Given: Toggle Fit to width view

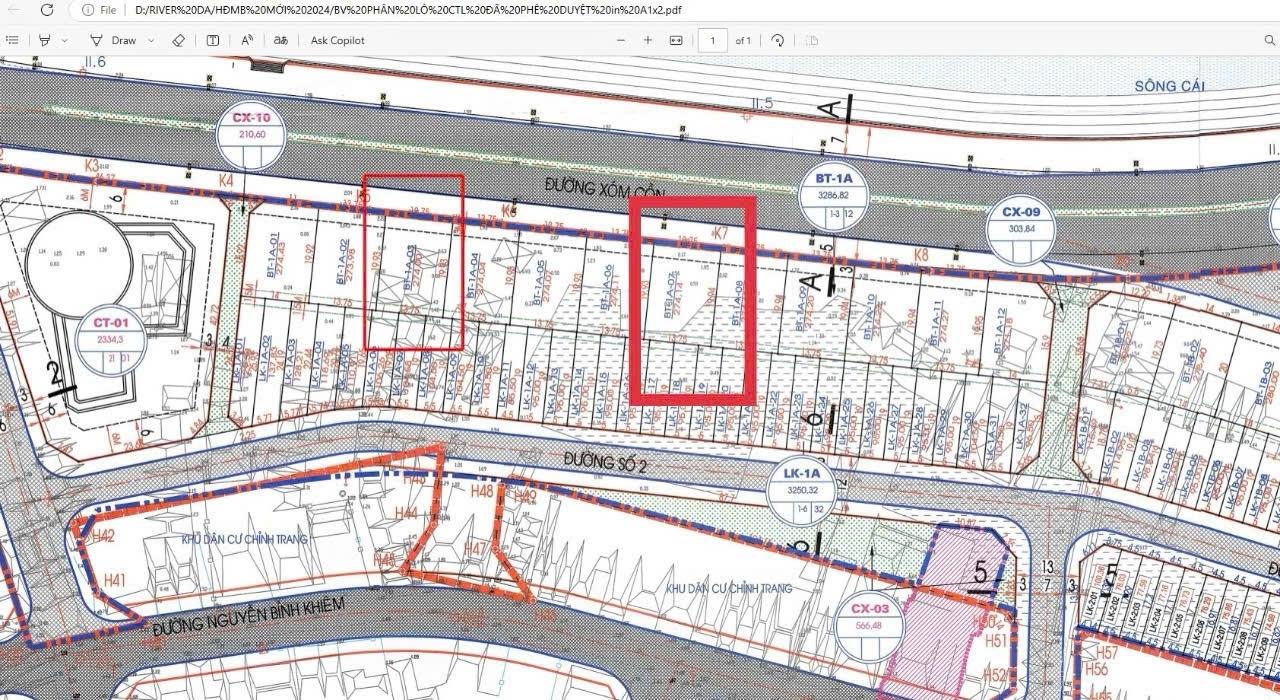Looking at the screenshot, I should [675, 40].
